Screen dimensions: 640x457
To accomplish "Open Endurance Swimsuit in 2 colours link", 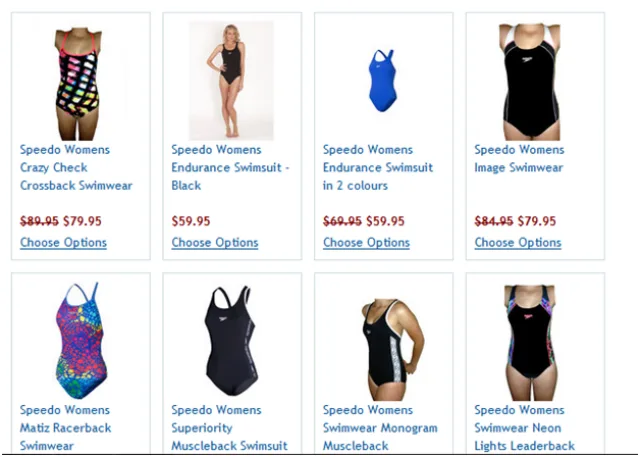I will (x=378, y=168).
